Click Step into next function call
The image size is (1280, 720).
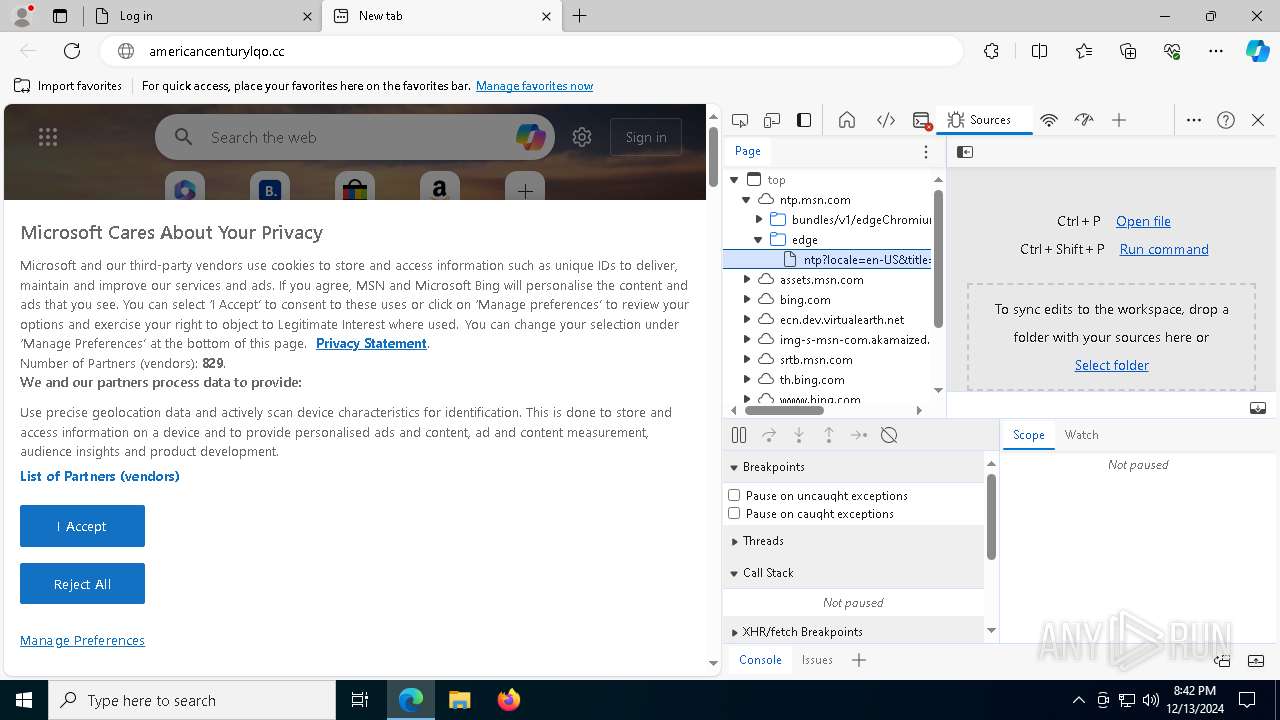(x=799, y=435)
